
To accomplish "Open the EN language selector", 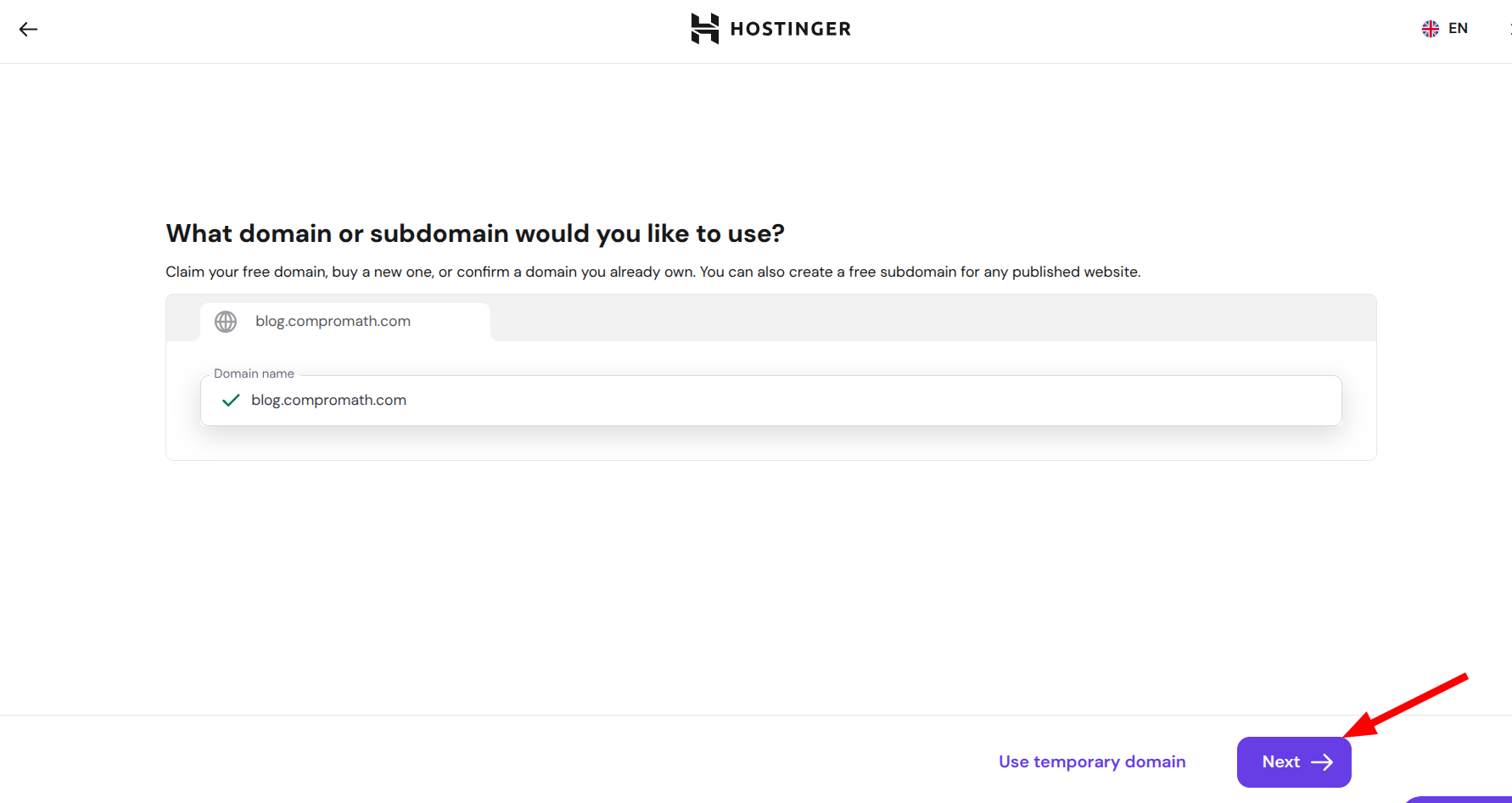I will coord(1445,29).
